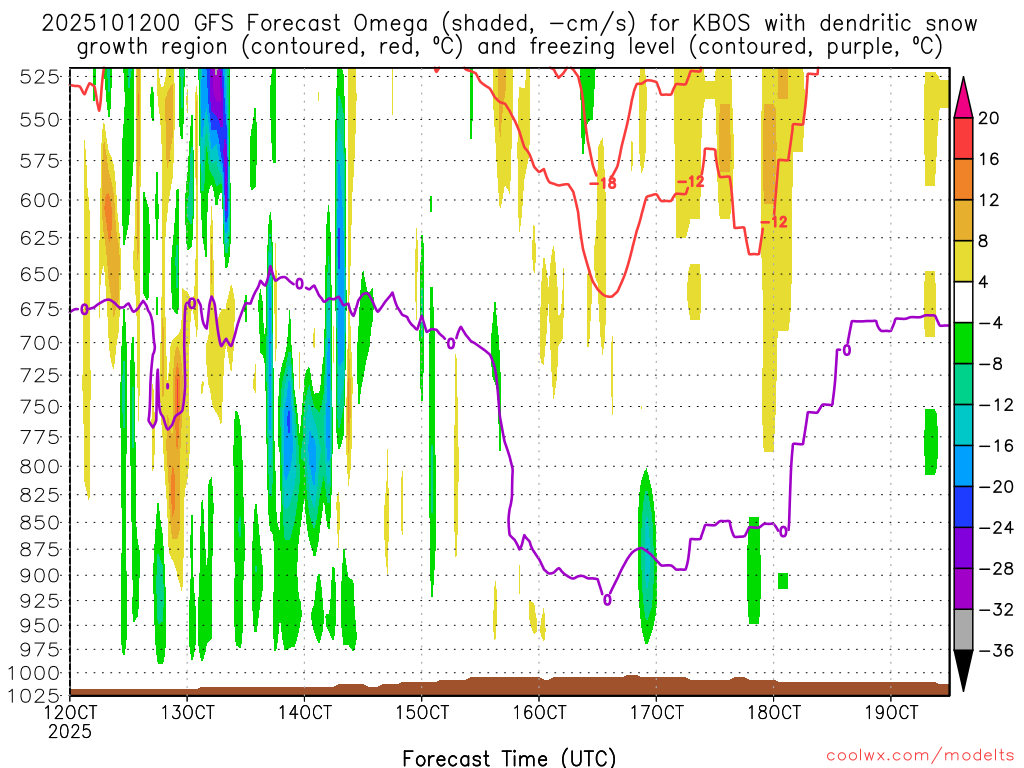Click the 150CT time axis label

421,712
